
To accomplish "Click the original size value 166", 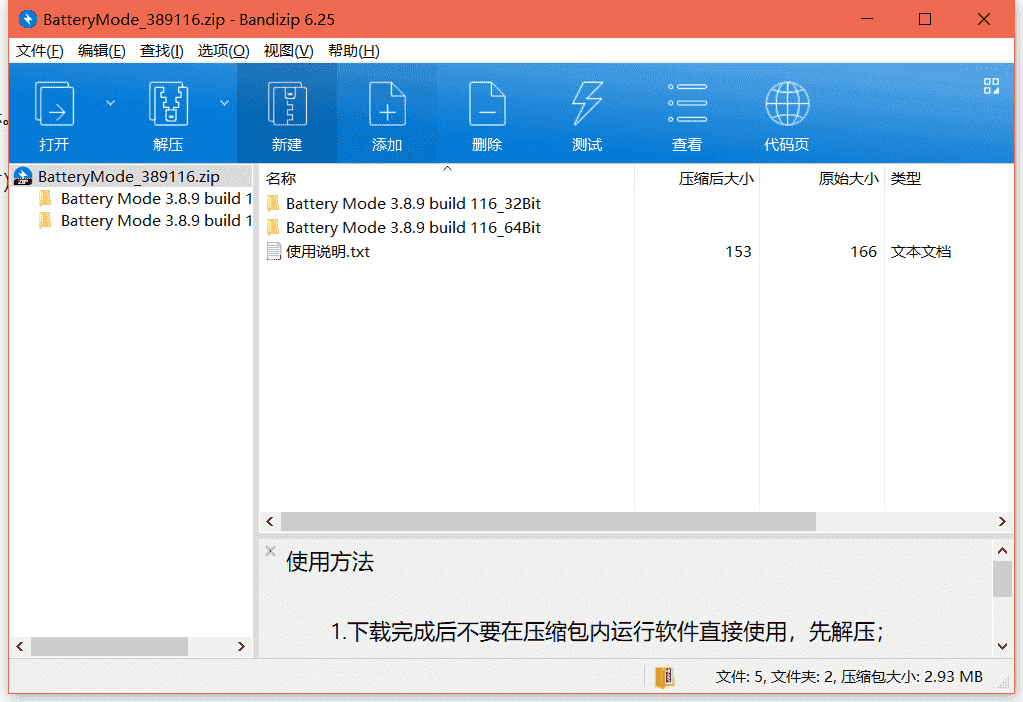I will pos(863,252).
